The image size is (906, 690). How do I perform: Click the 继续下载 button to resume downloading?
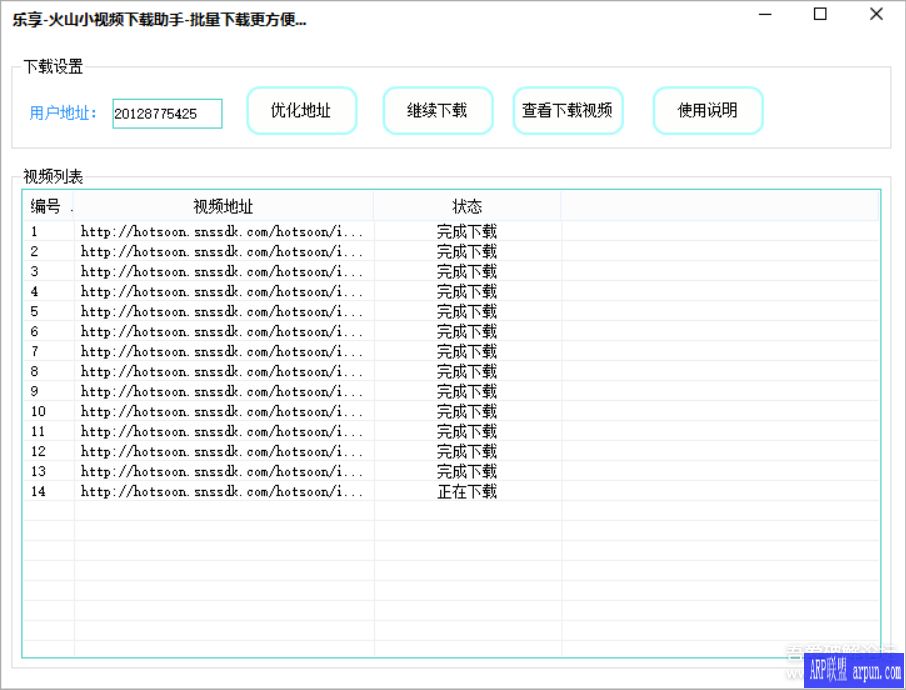point(437,110)
